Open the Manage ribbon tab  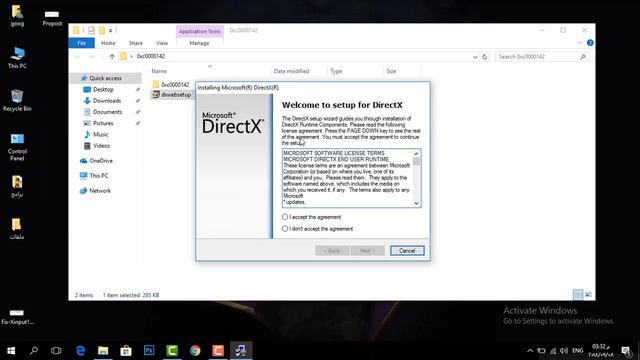(199, 43)
